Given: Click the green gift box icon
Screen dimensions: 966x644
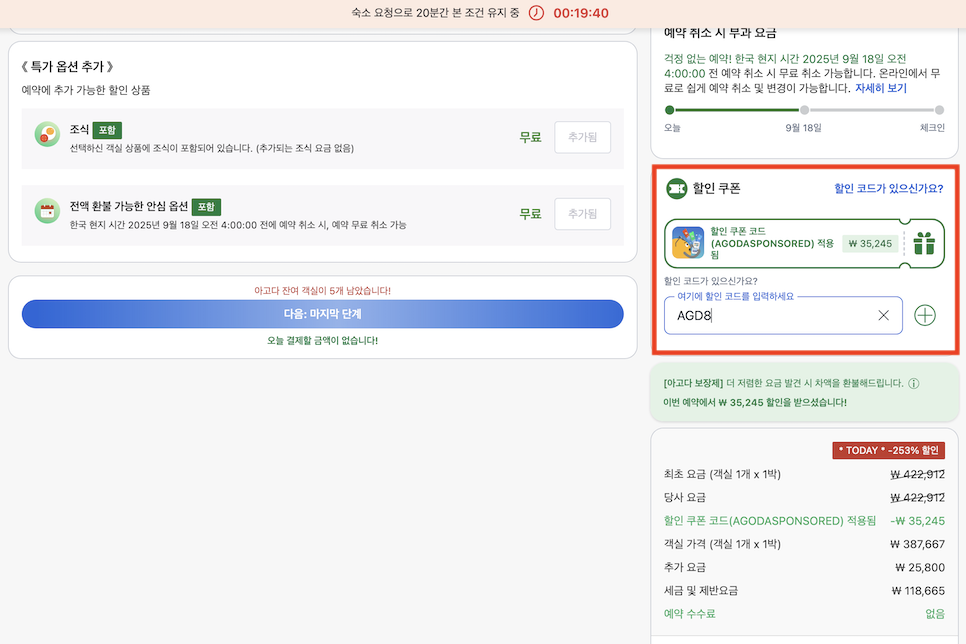Looking at the screenshot, I should click(x=924, y=243).
